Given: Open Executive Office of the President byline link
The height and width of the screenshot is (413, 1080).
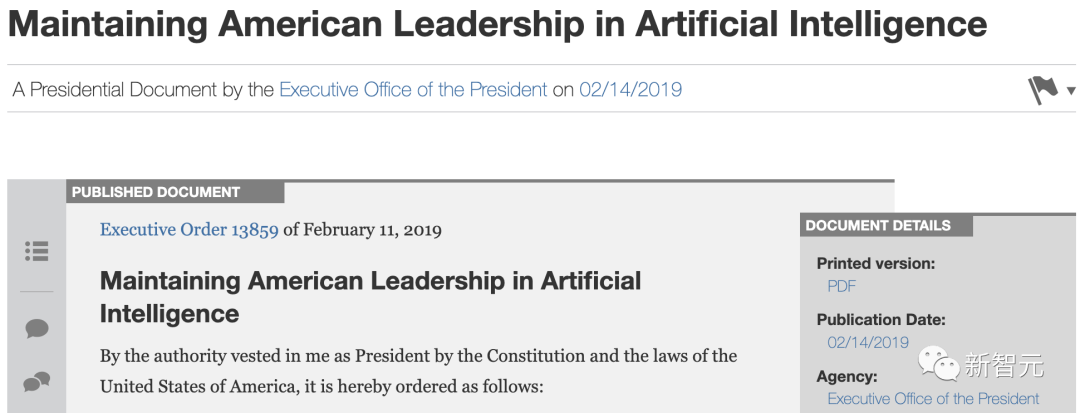Looking at the screenshot, I should (413, 90).
